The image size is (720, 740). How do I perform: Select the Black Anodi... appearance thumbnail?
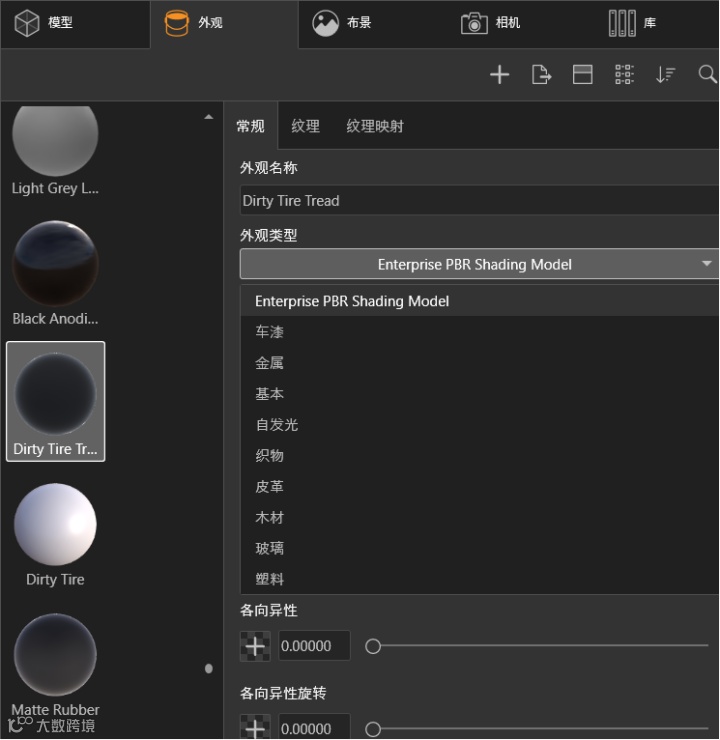click(x=55, y=273)
